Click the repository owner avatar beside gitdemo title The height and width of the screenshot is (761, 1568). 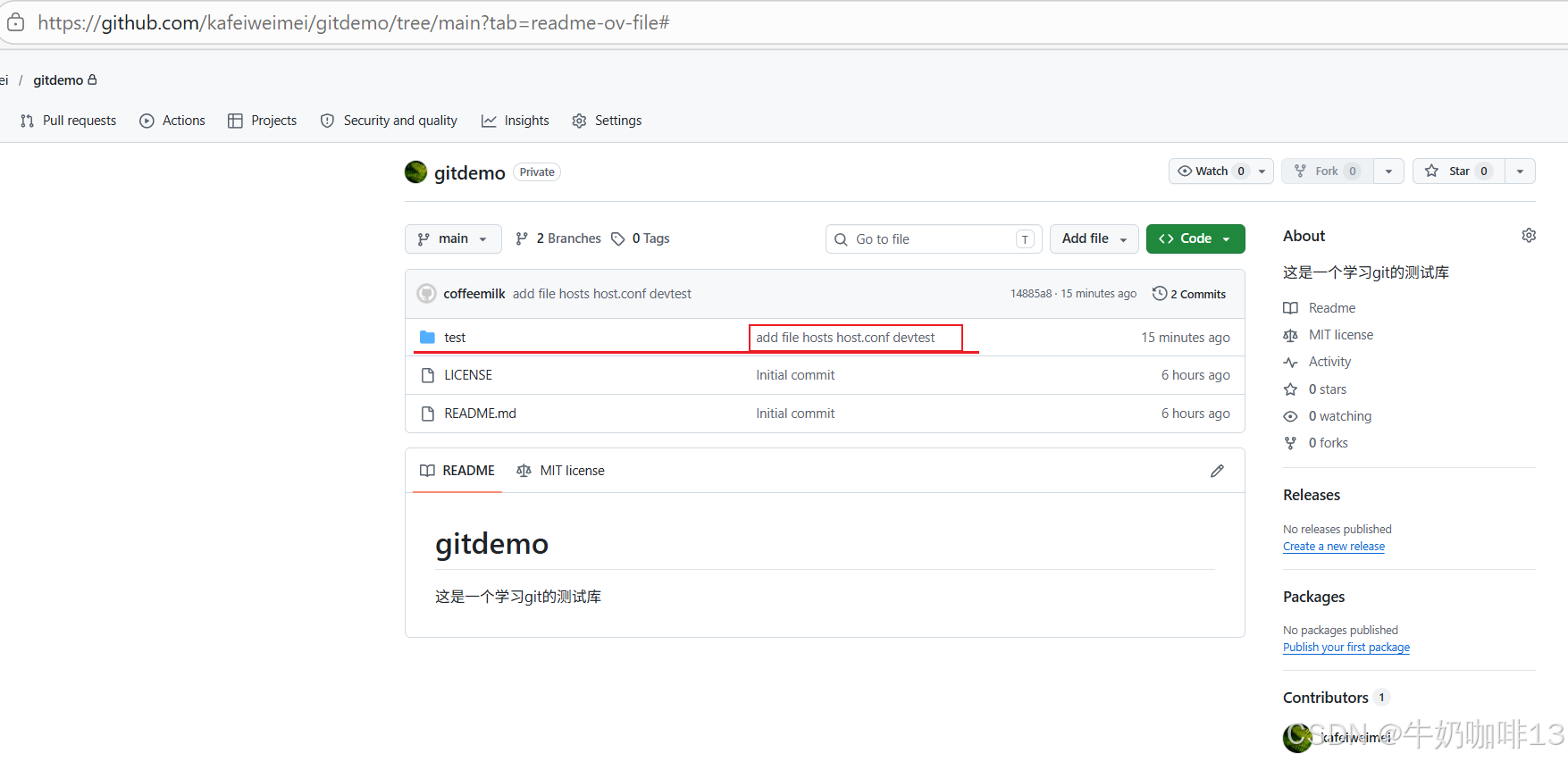tap(415, 171)
